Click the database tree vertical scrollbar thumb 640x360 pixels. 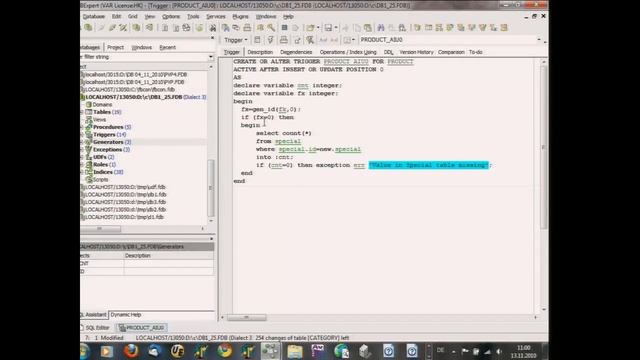point(211,188)
